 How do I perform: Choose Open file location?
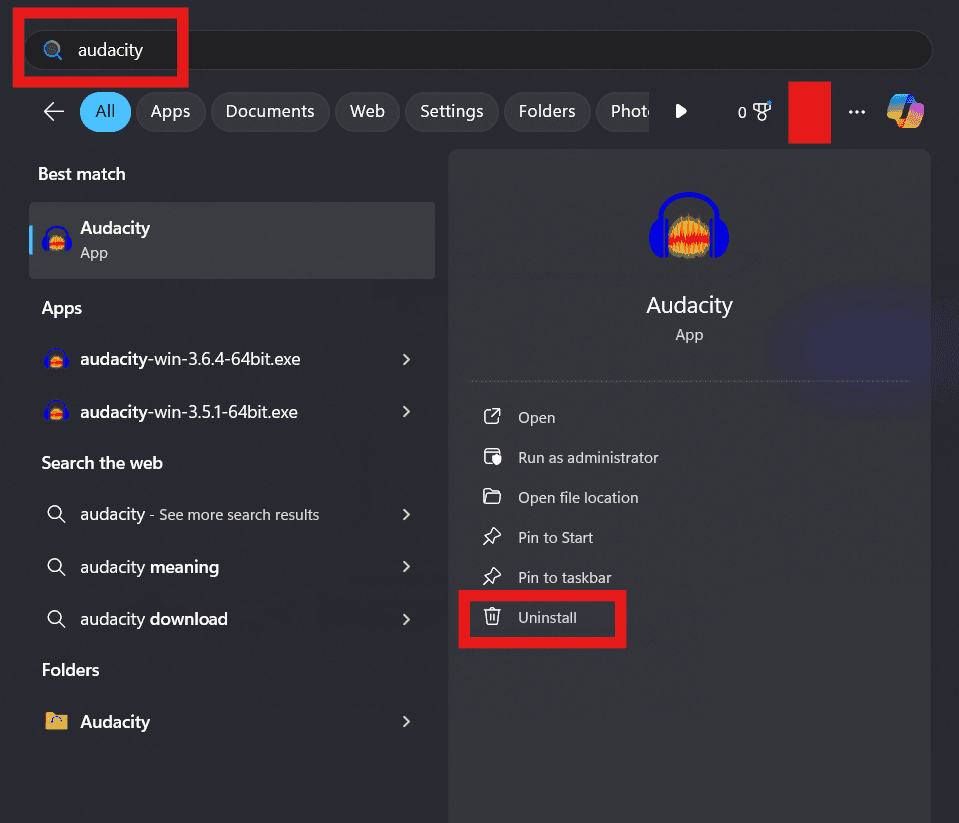click(578, 498)
